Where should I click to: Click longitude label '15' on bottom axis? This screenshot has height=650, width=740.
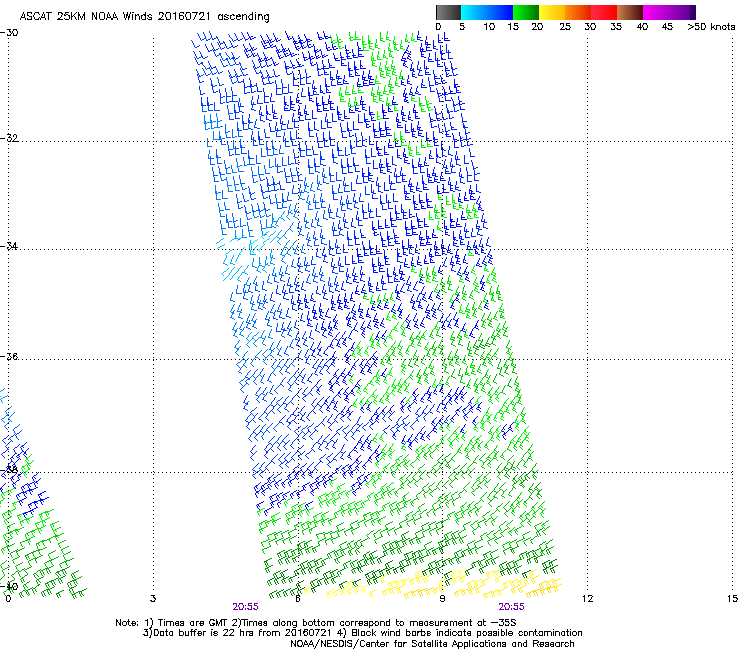click(x=732, y=599)
